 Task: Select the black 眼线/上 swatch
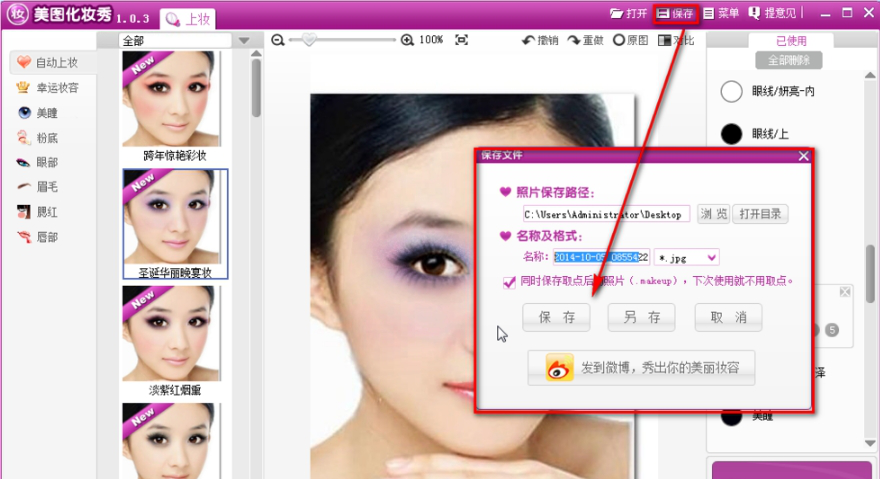[731, 134]
